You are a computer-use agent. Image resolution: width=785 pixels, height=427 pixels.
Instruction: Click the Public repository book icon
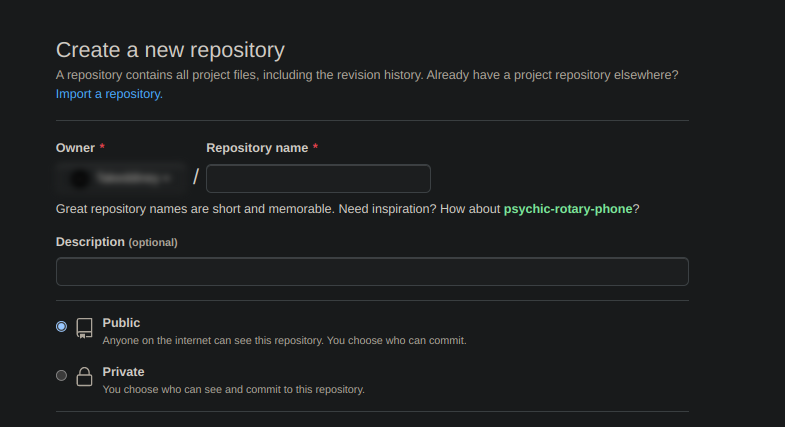pyautogui.click(x=84, y=328)
